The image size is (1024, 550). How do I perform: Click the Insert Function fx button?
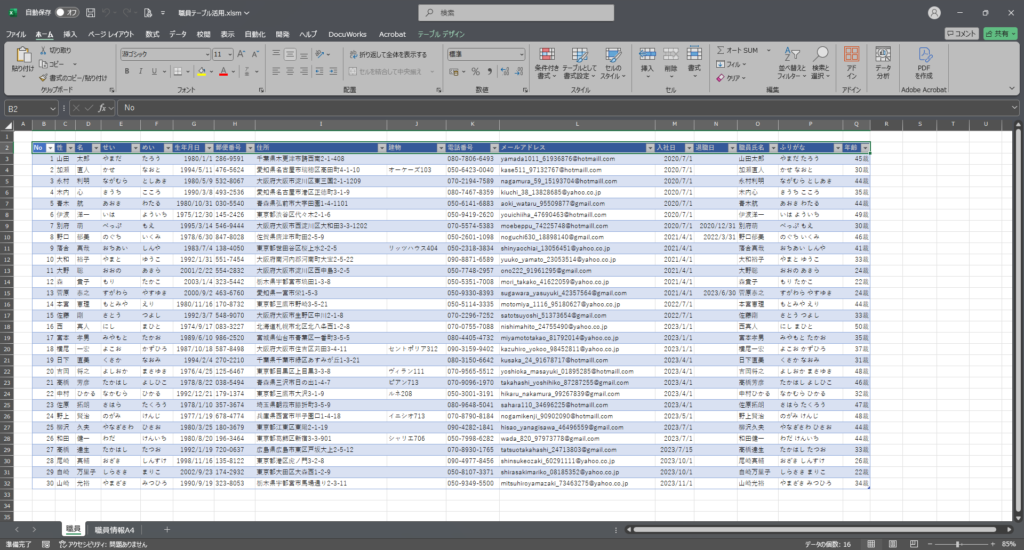(x=103, y=108)
